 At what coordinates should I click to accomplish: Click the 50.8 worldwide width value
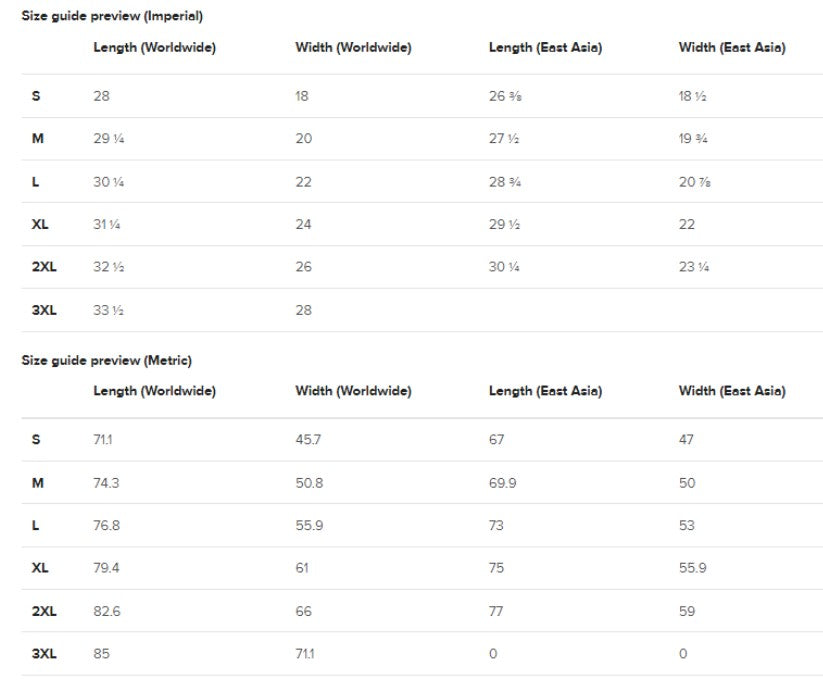pyautogui.click(x=309, y=483)
